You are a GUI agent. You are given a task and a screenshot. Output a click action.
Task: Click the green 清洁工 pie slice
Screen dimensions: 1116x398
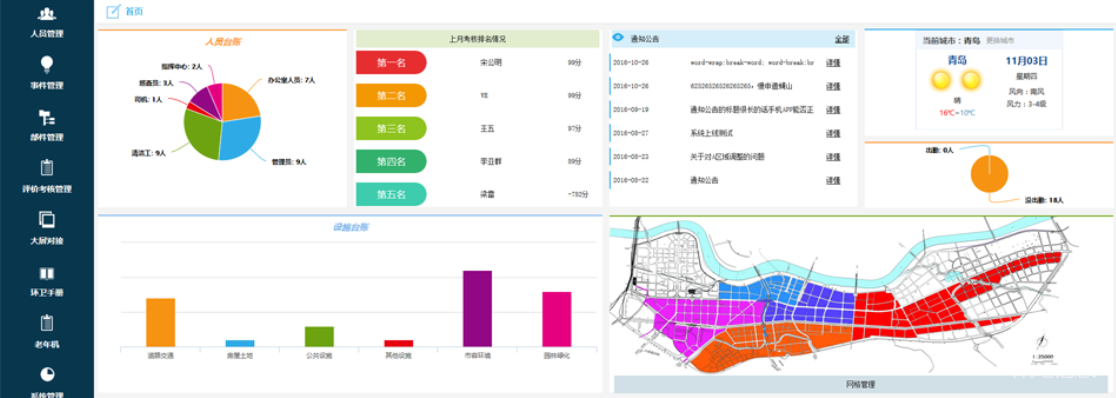coord(202,135)
